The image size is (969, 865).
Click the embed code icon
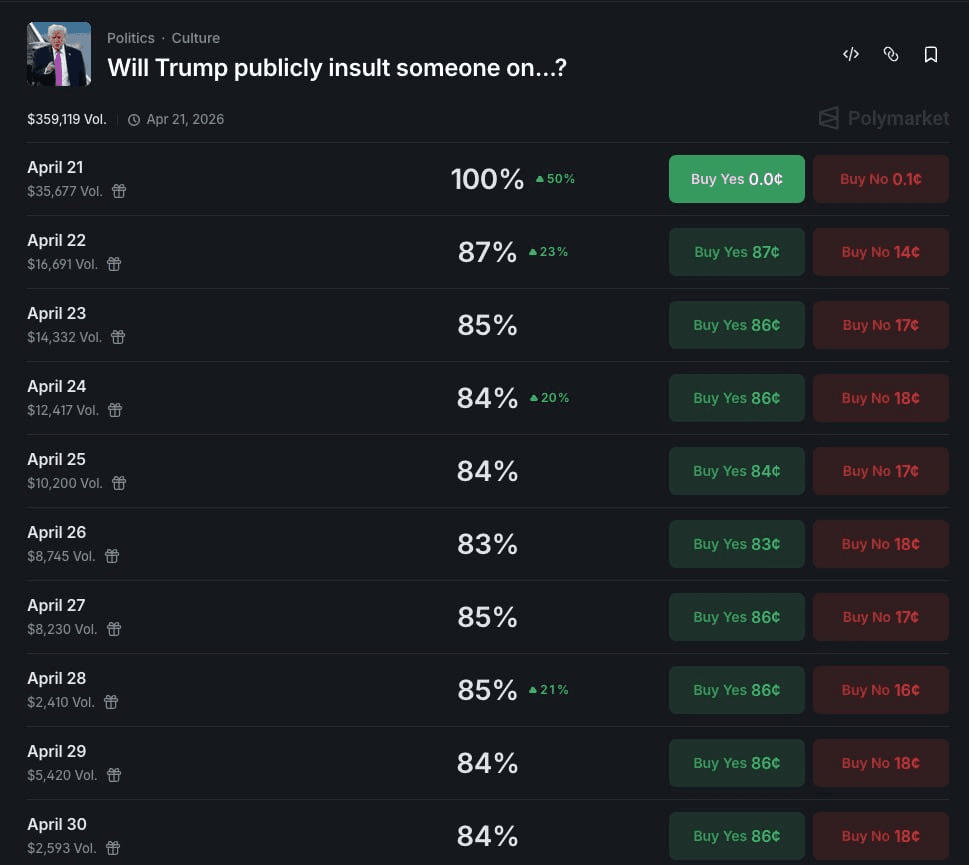851,55
